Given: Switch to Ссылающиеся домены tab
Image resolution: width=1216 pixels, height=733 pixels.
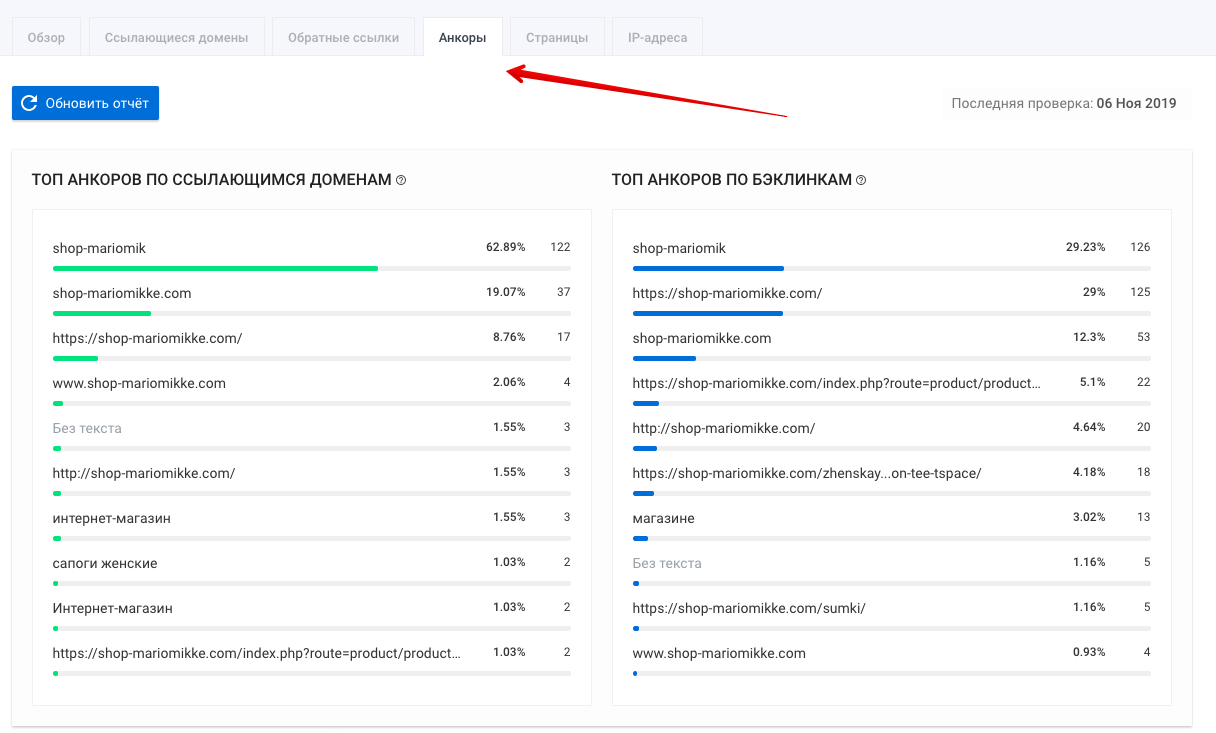Looking at the screenshot, I should pos(176,38).
